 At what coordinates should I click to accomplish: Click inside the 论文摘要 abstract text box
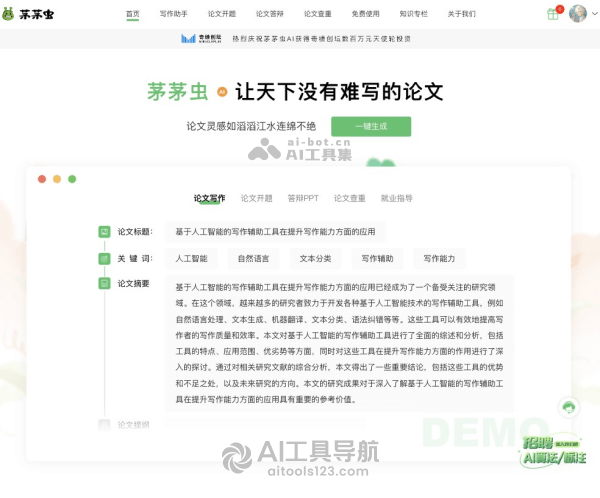tap(340, 343)
